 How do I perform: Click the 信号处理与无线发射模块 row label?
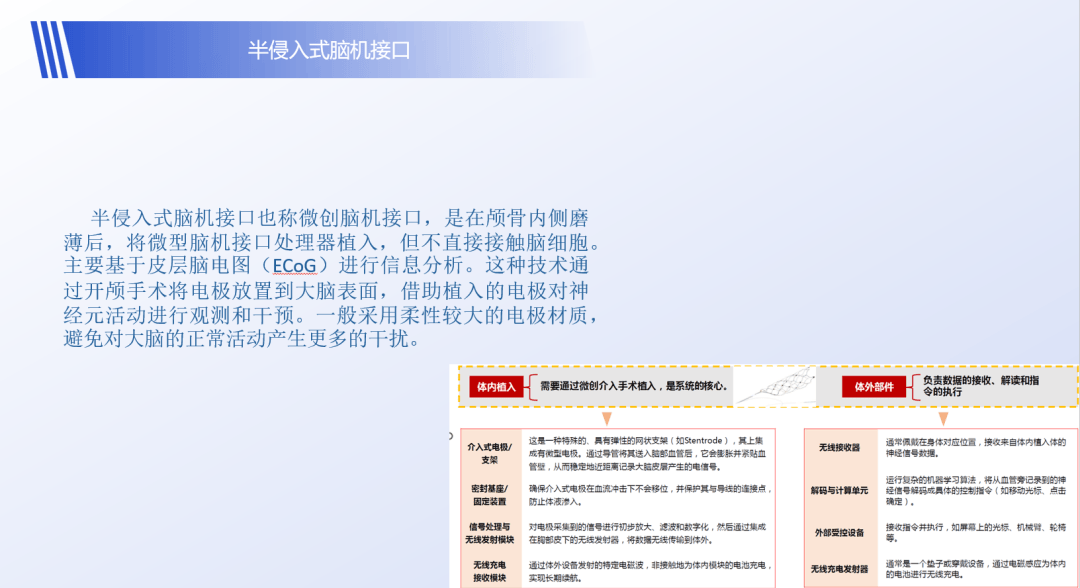pos(490,534)
